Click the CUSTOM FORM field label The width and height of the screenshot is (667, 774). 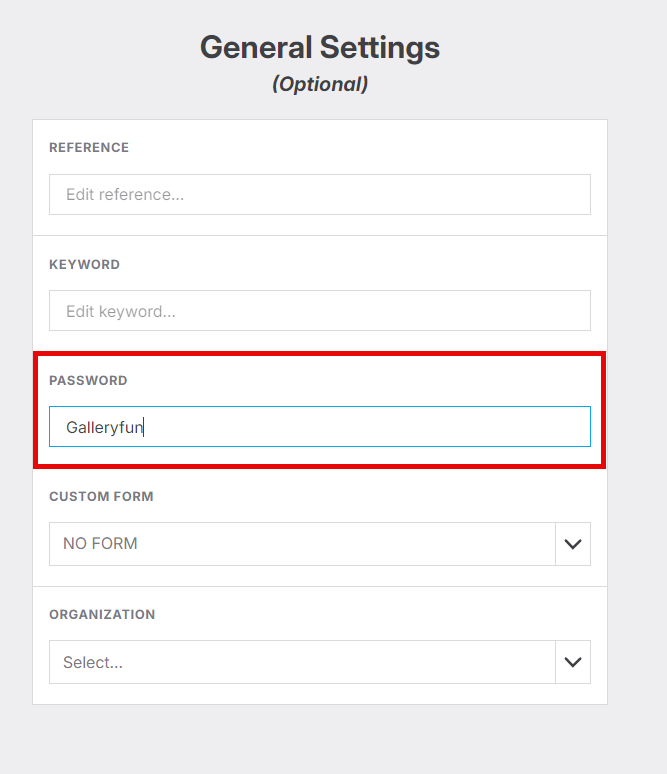point(100,497)
